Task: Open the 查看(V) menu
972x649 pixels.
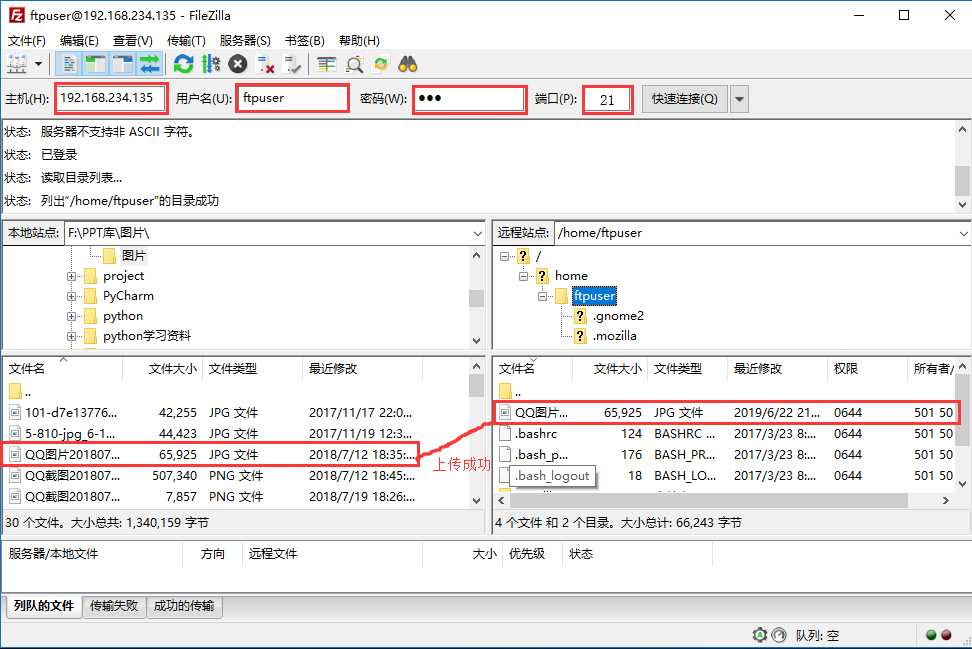Action: pyautogui.click(x=133, y=41)
